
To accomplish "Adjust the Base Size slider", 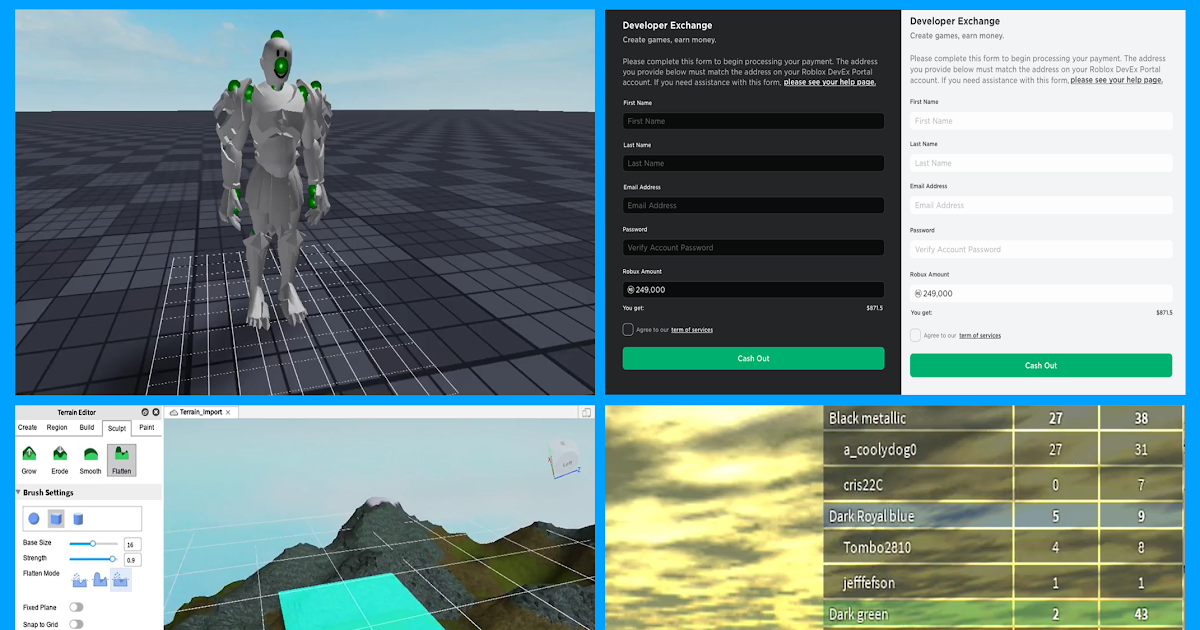I will pyautogui.click(x=92, y=543).
